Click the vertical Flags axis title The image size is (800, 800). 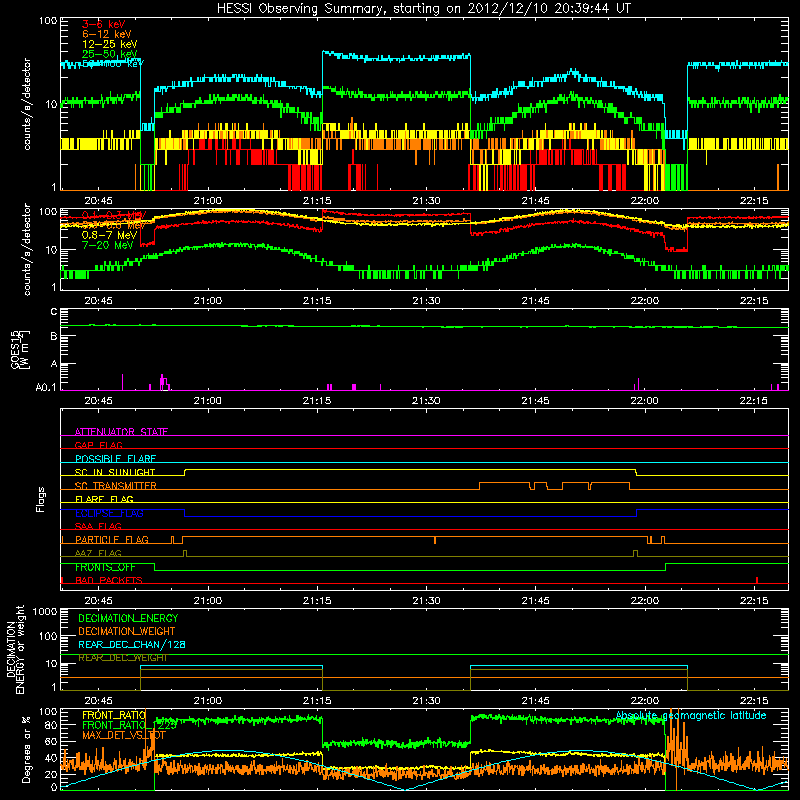(41, 499)
